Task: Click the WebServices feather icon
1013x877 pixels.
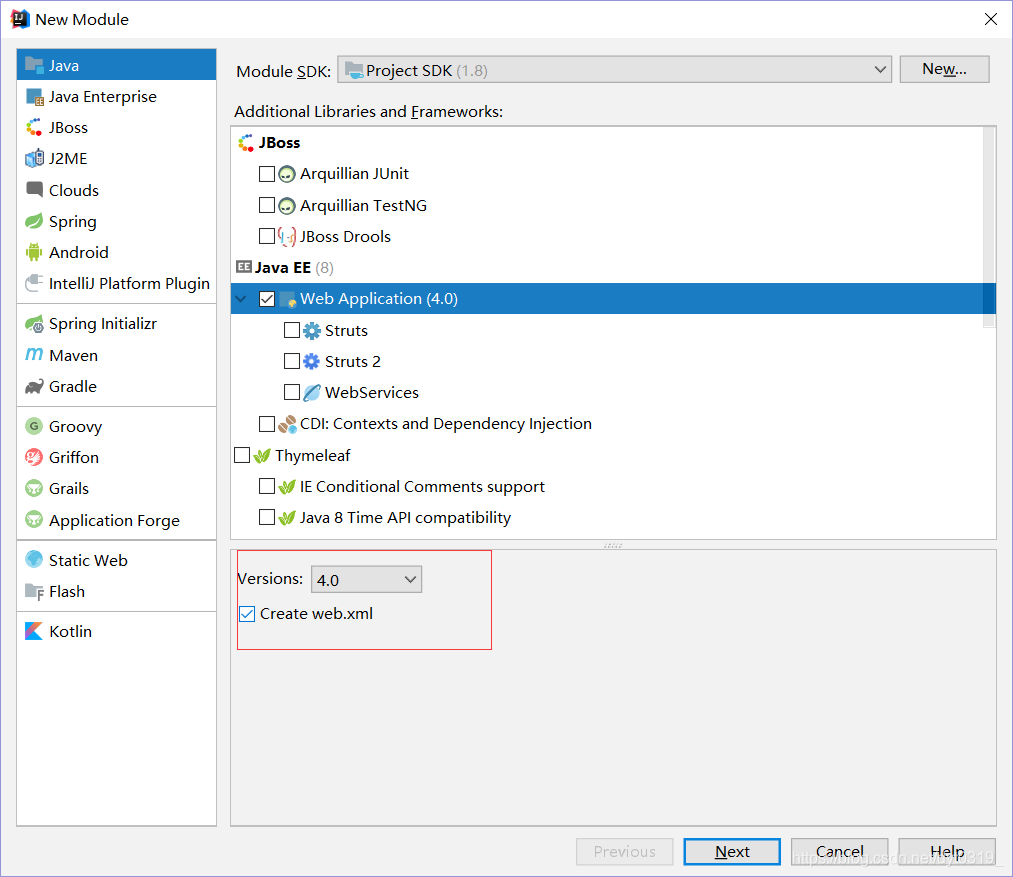Action: click(312, 392)
